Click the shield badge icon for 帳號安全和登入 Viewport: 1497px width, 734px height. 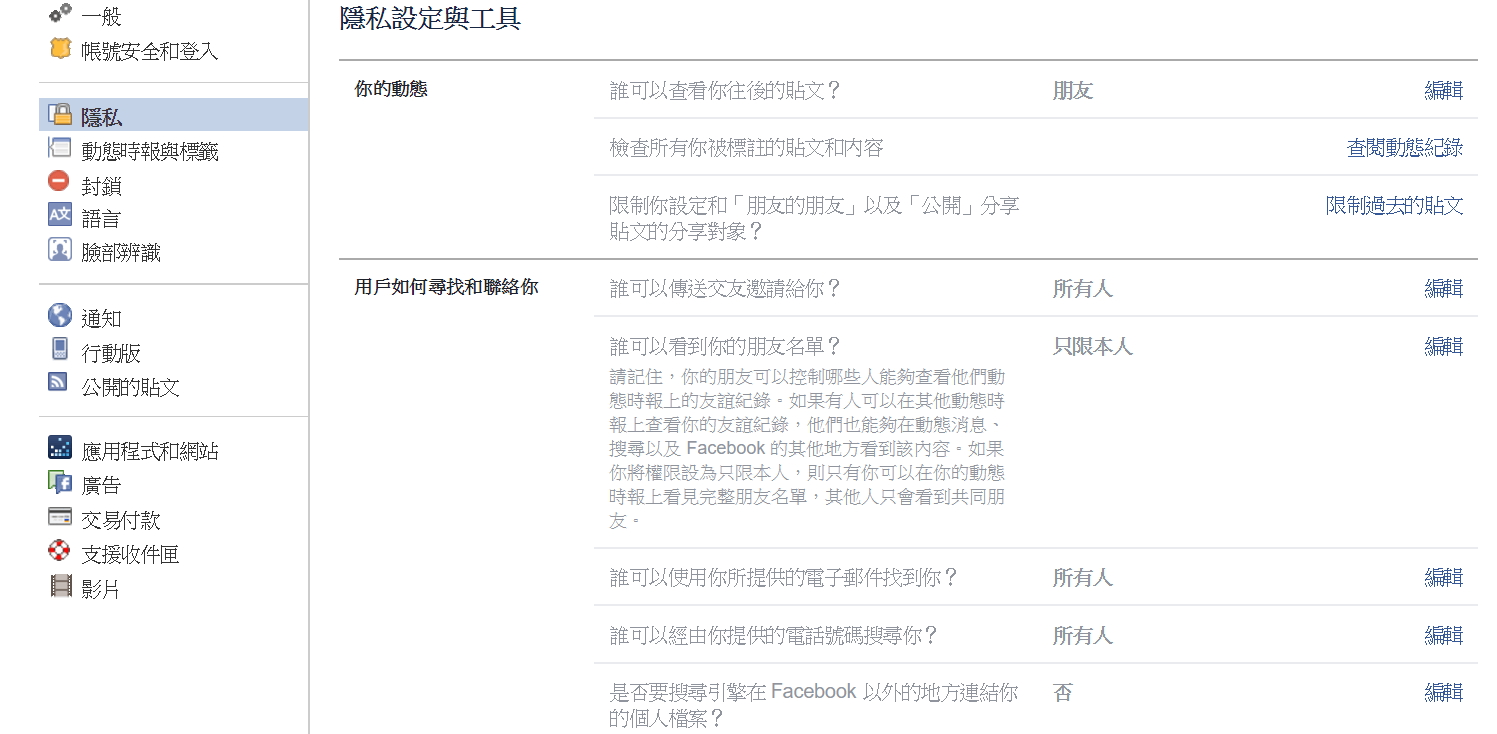(60, 49)
